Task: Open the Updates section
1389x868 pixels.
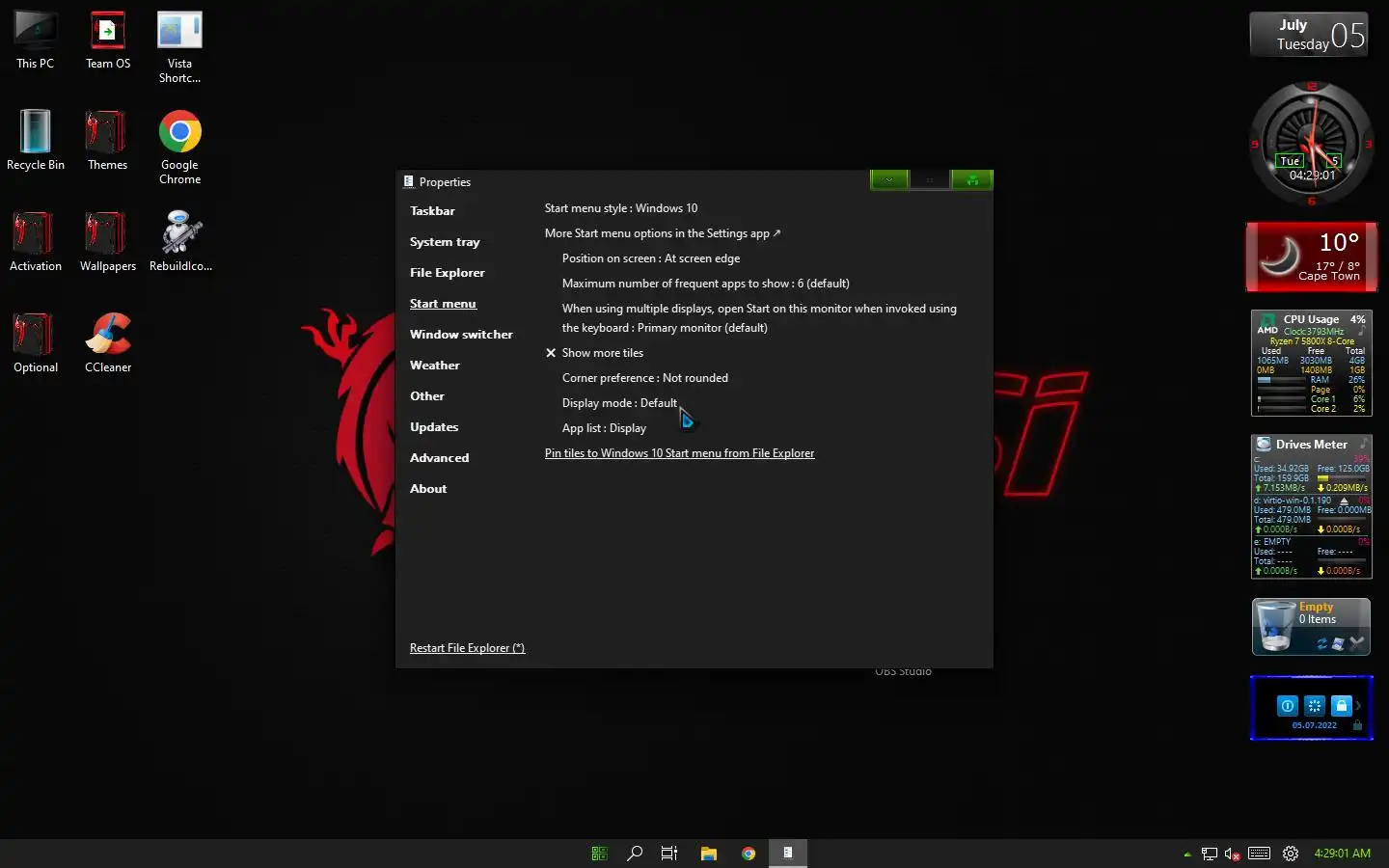Action: coord(434,427)
